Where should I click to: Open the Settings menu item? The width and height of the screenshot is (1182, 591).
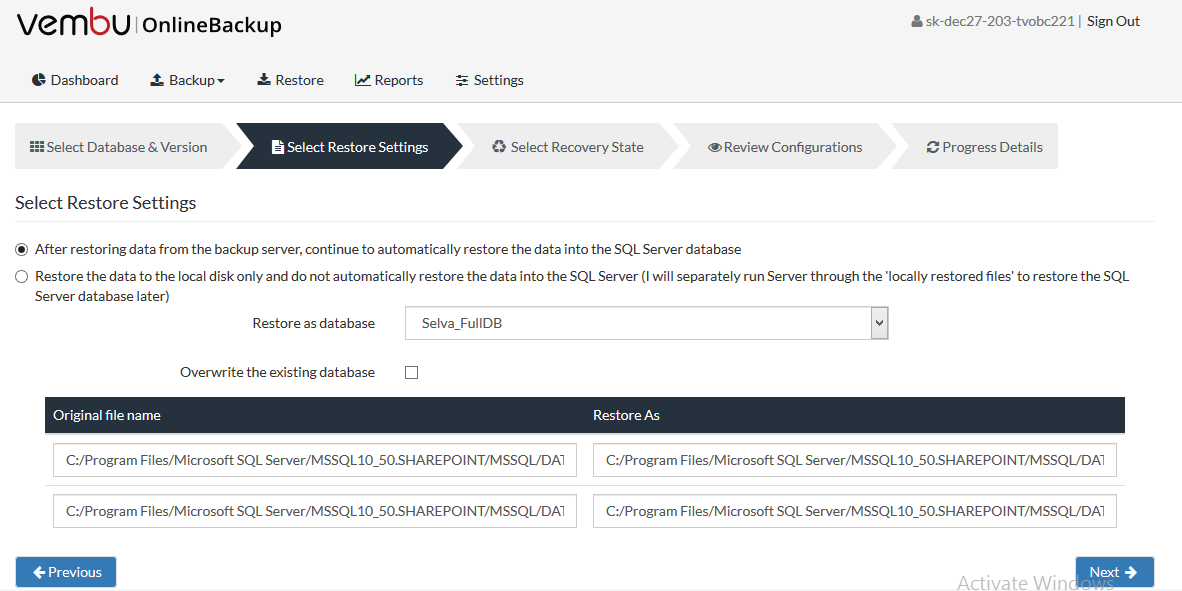coord(490,80)
